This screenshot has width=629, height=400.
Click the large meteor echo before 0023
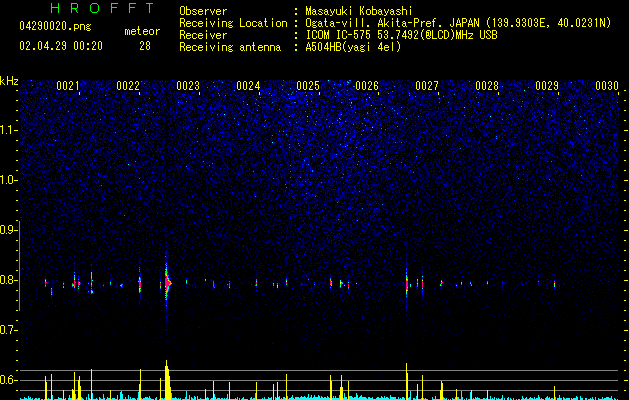point(167,282)
